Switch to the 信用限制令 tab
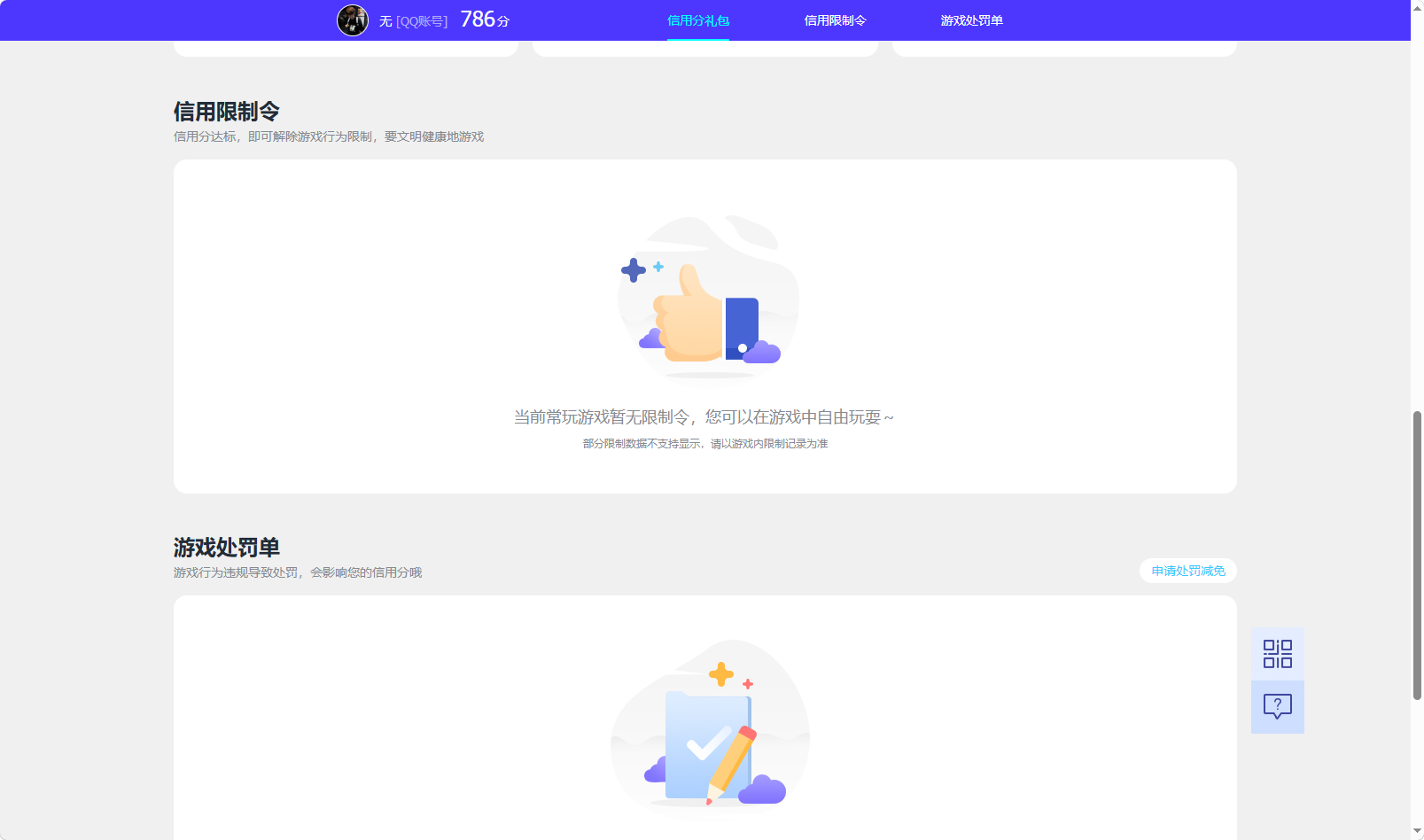The image size is (1424, 840). click(x=835, y=20)
